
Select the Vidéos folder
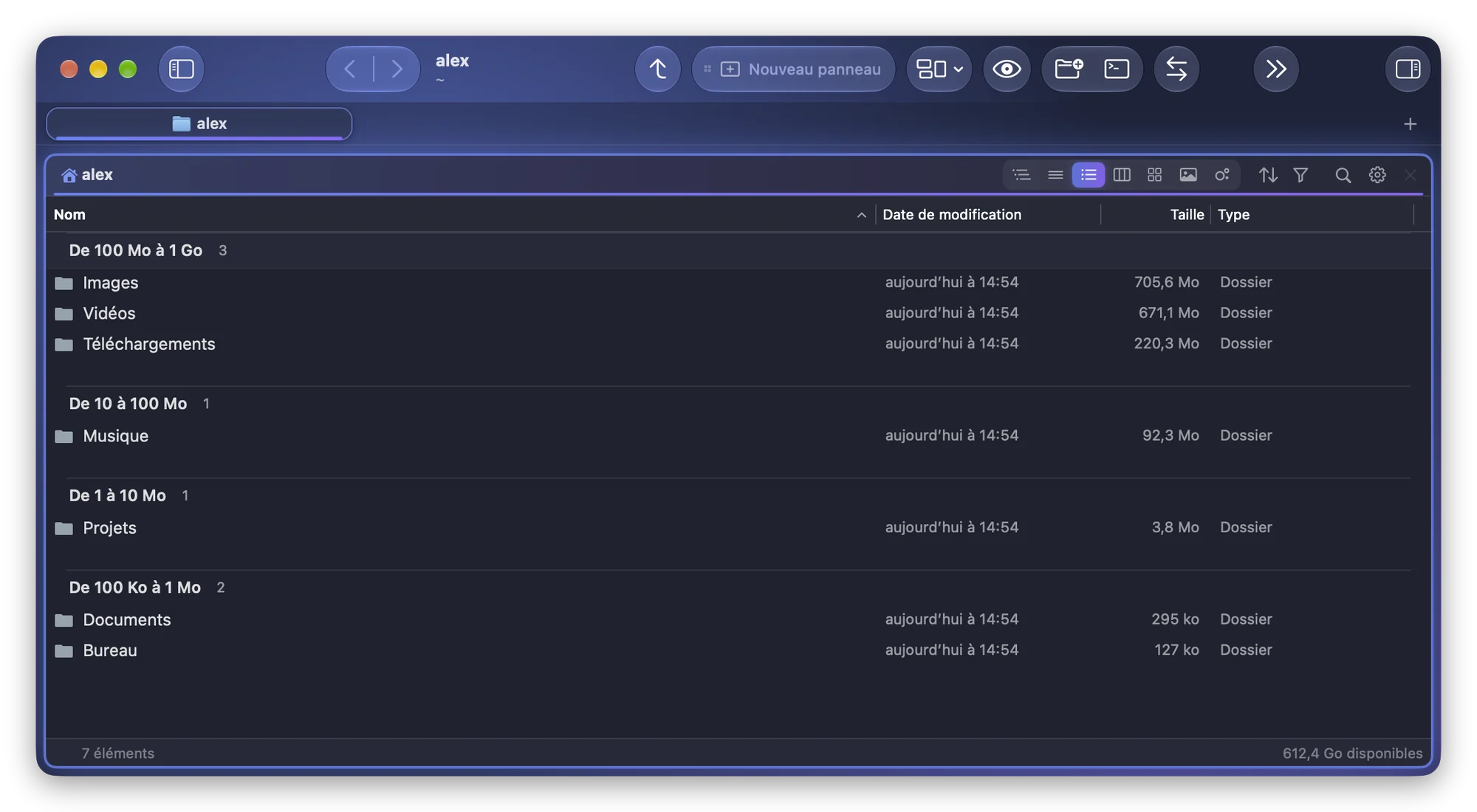[x=738, y=313]
